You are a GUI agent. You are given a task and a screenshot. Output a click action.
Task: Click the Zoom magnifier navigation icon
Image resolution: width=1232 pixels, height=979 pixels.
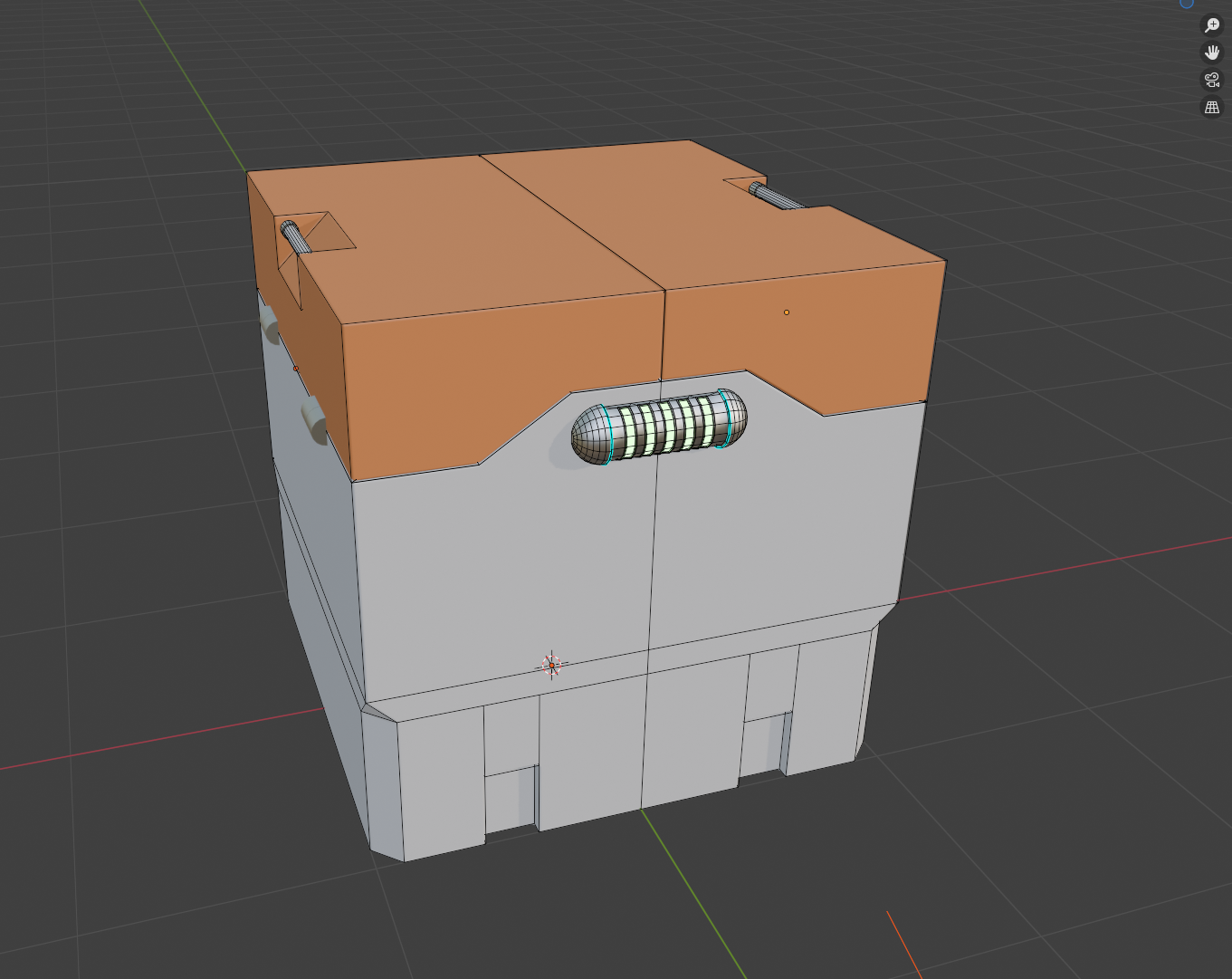1211,25
